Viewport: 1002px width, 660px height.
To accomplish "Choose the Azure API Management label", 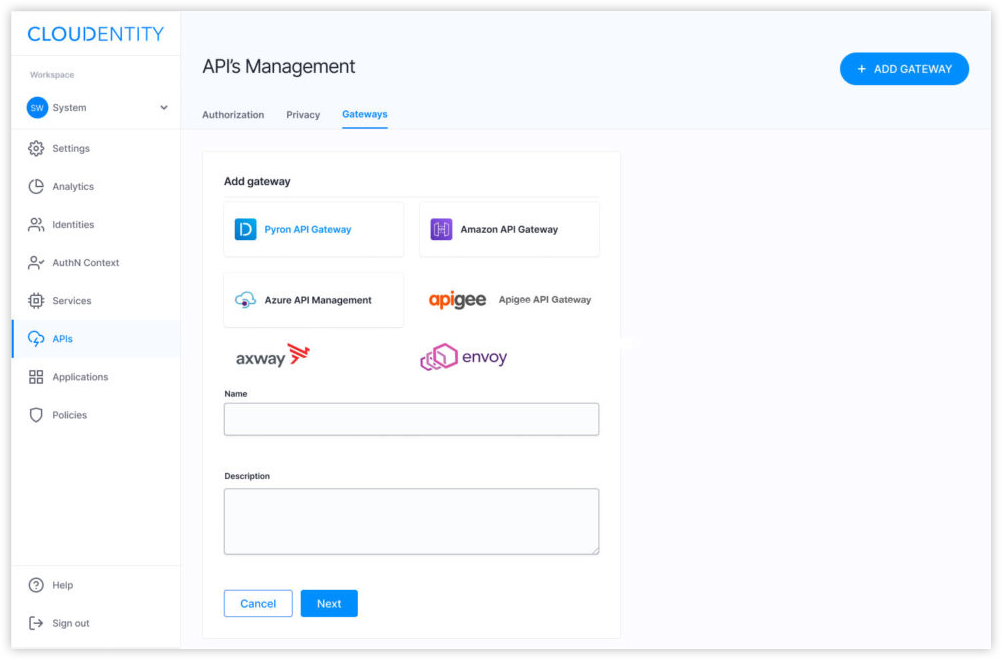I will coord(318,300).
